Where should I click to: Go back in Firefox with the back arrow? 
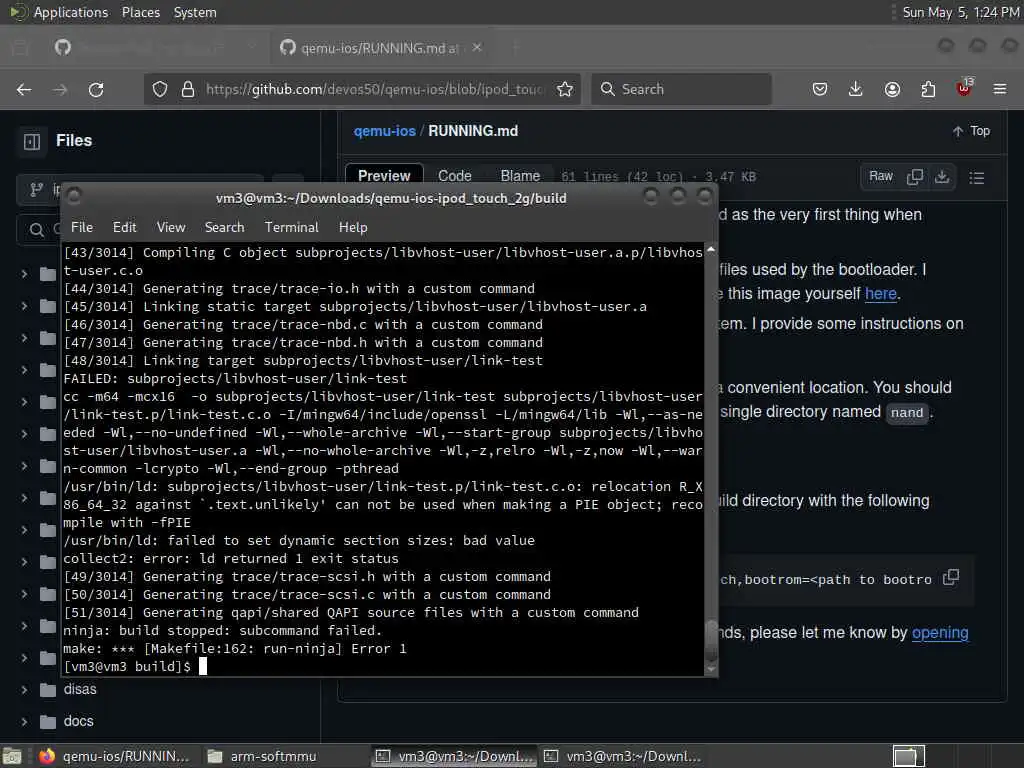[x=24, y=89]
